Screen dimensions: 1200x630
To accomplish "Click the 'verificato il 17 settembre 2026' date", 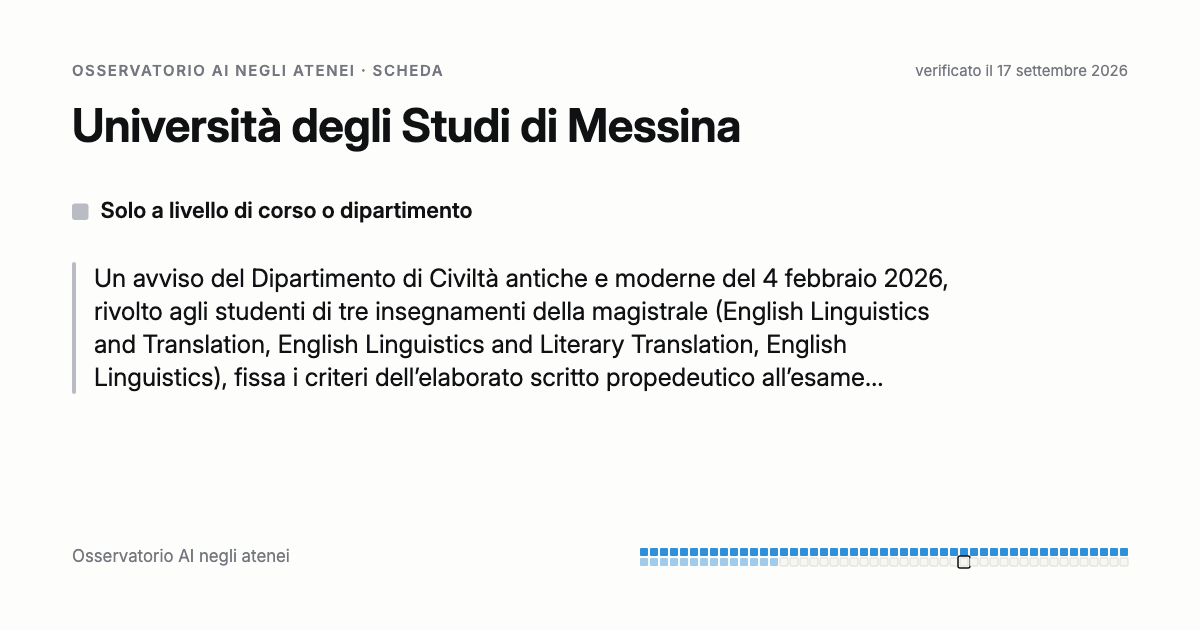I will pos(1021,71).
